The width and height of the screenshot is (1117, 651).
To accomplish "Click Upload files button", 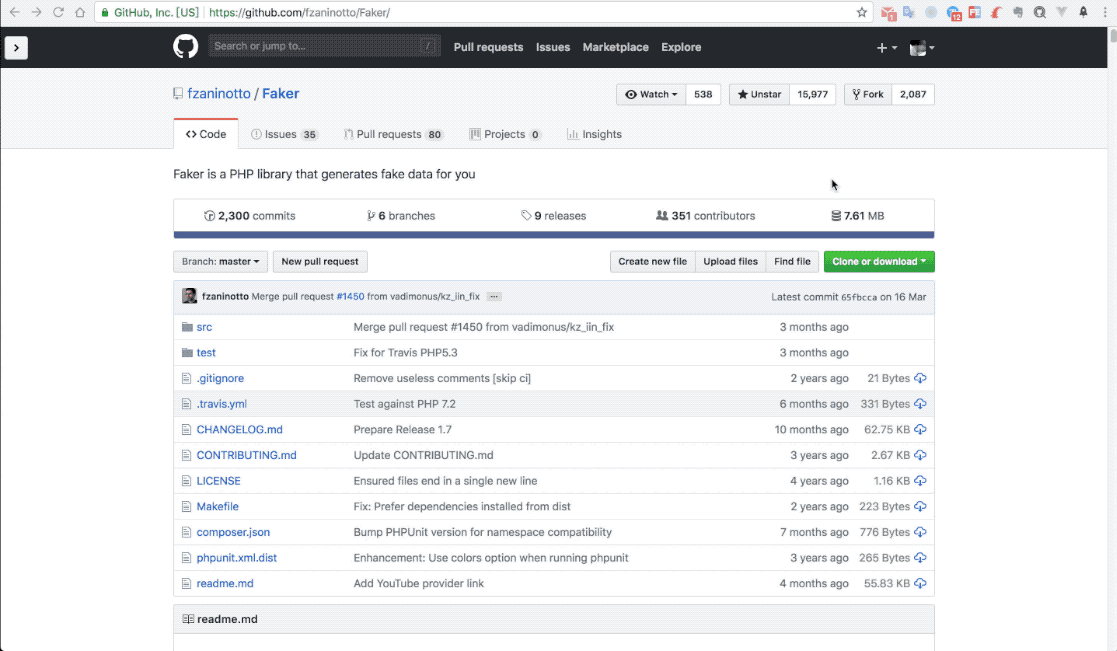I will tap(730, 261).
